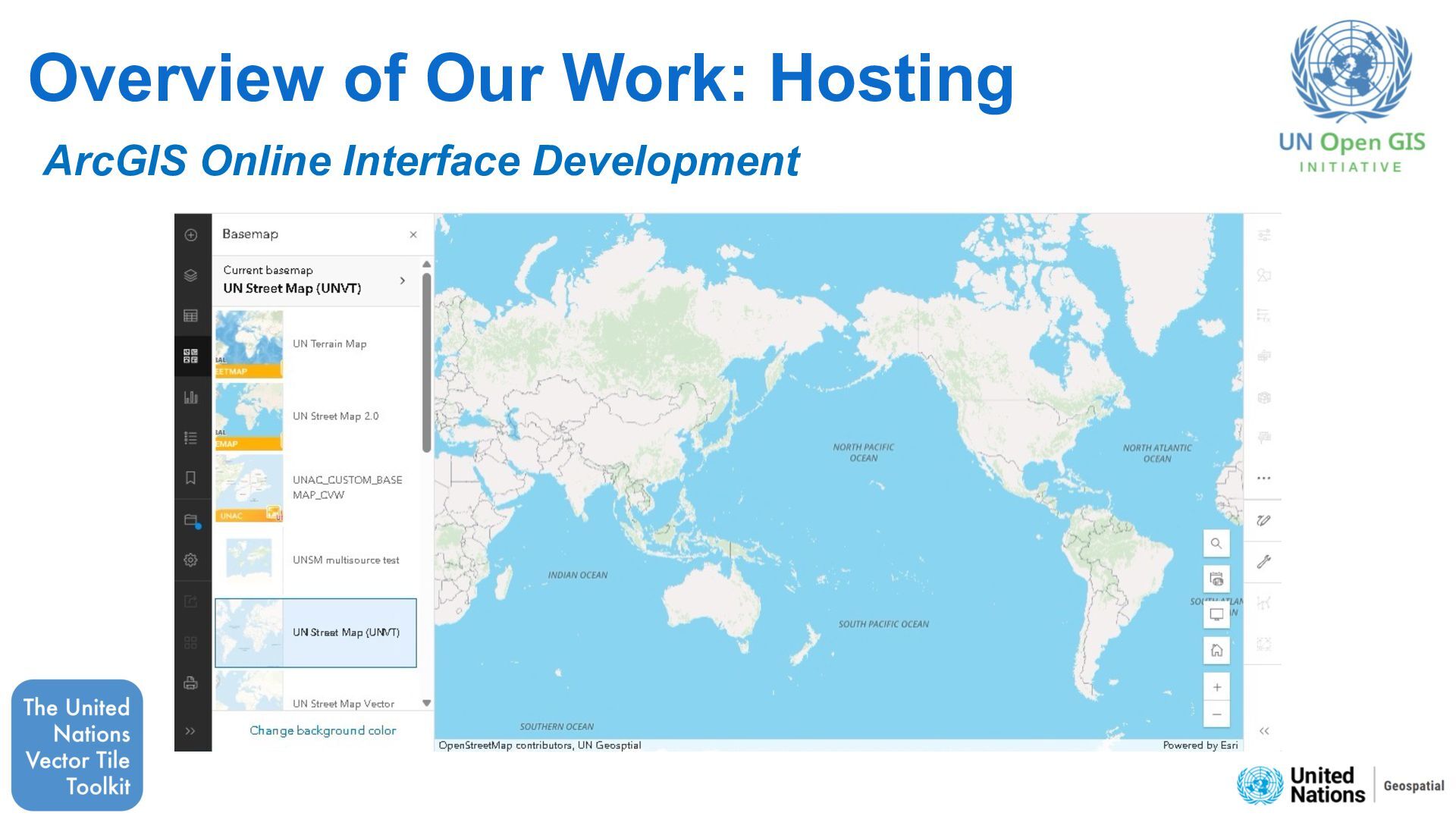Click the Add layer plus icon
This screenshot has height=819, width=1456.
coord(191,235)
